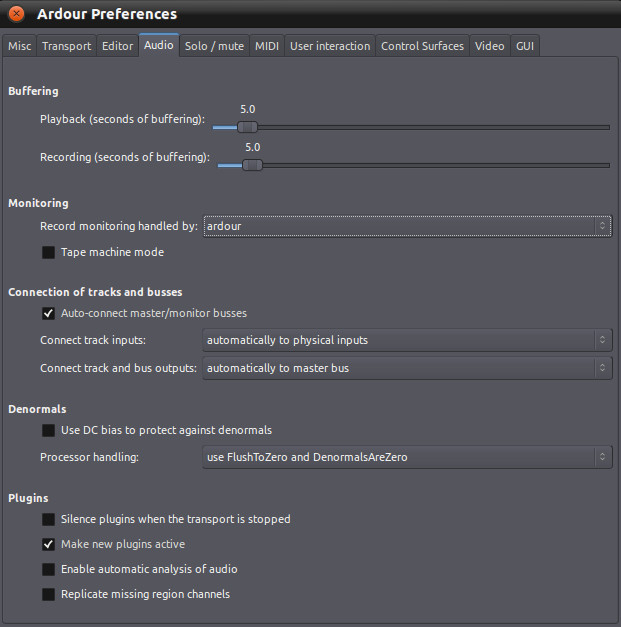Toggle Silence plugins when transport is stopped

[x=49, y=520]
